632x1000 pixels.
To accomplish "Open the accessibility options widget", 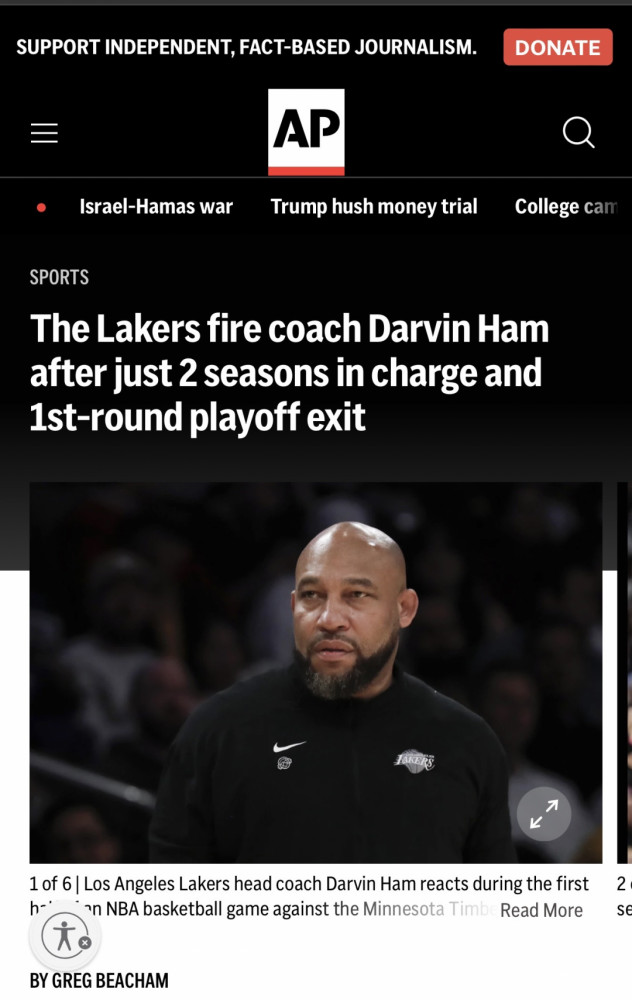I will pyautogui.click(x=62, y=936).
